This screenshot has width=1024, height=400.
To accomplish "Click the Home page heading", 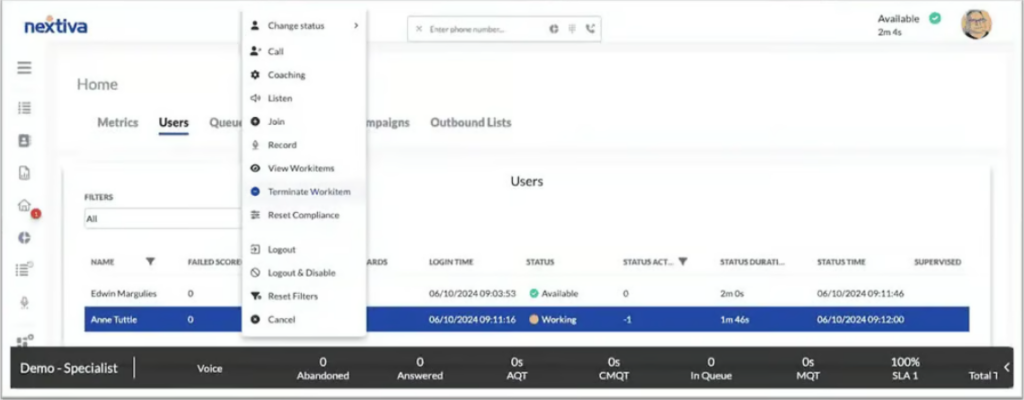I will [97, 84].
